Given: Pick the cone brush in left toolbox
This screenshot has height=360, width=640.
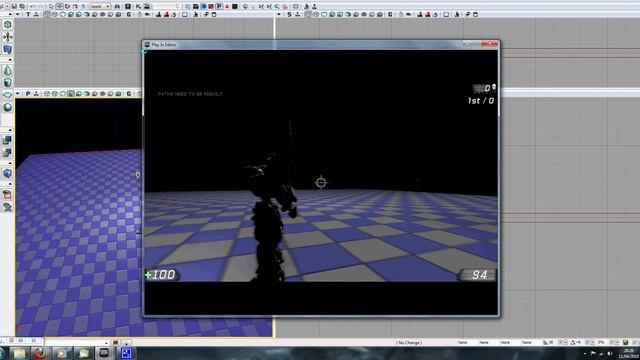Looking at the screenshot, I should click(7, 70).
